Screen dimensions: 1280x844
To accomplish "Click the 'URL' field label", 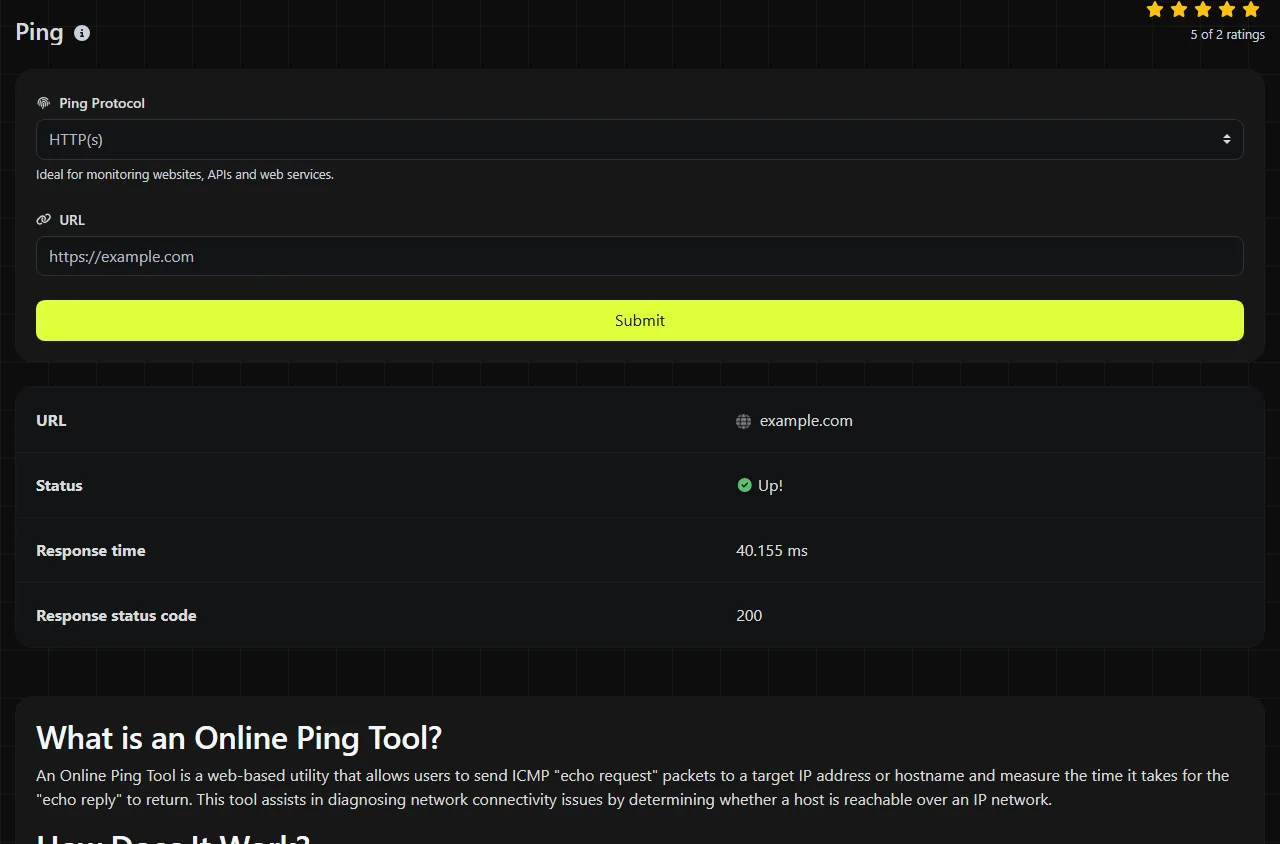I will pyautogui.click(x=72, y=220).
